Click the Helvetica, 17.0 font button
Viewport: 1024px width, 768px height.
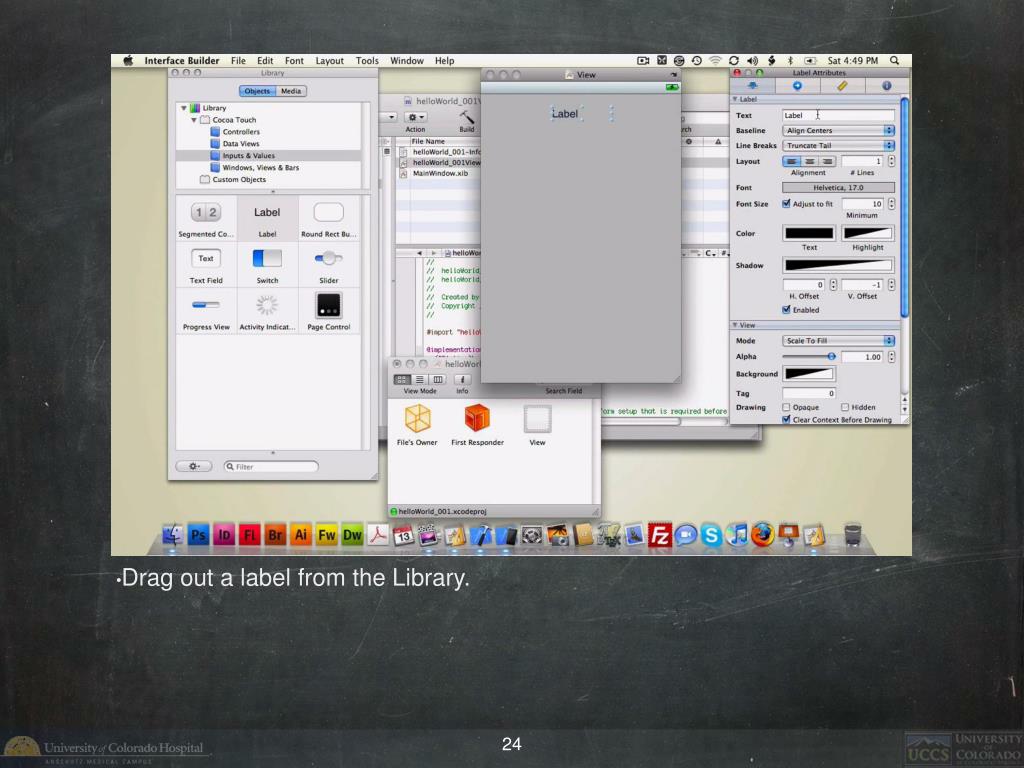tap(839, 187)
